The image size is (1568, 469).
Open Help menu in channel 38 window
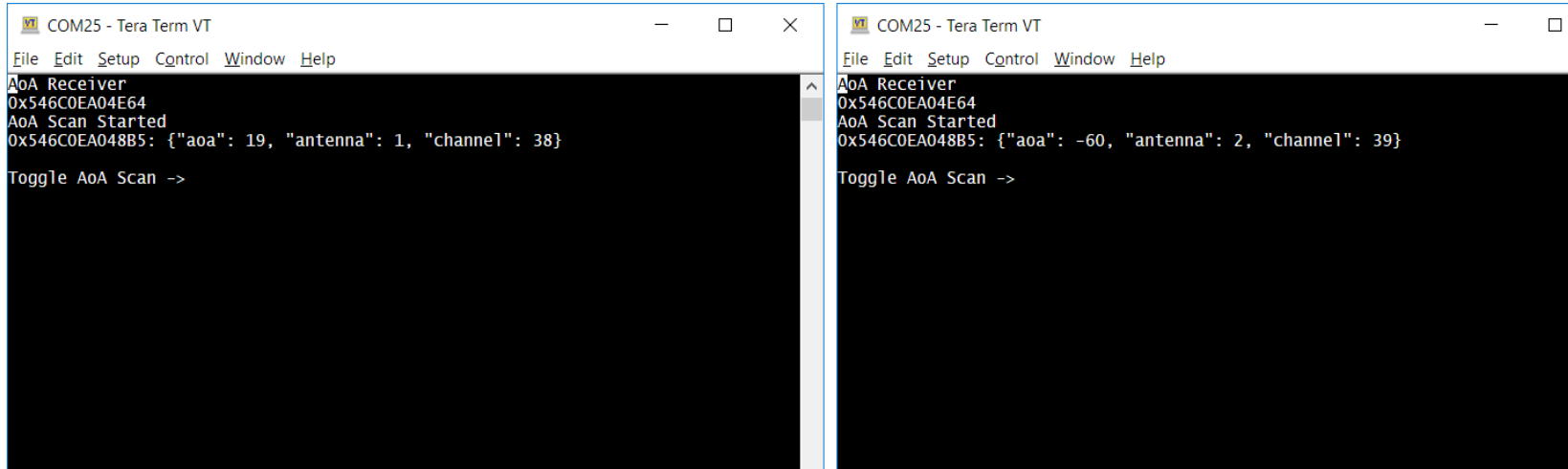318,59
